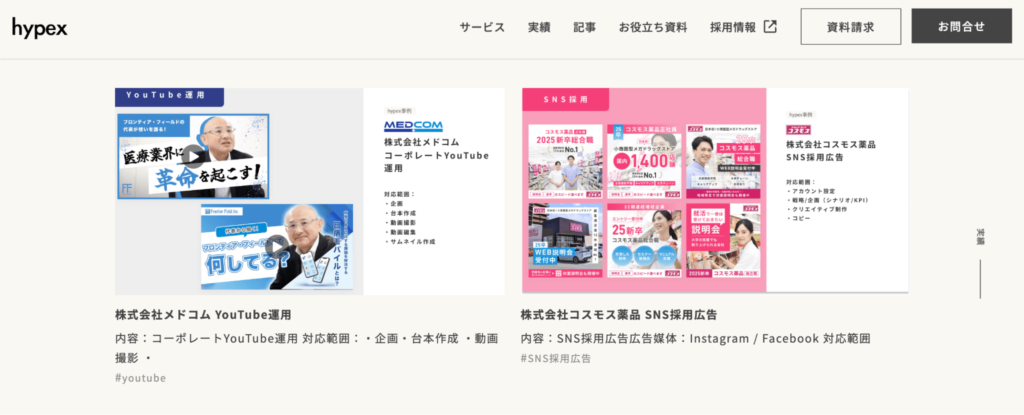Play the 医療業界に革命を起こす video thumbnail
The width and height of the screenshot is (1024, 415).
click(193, 156)
